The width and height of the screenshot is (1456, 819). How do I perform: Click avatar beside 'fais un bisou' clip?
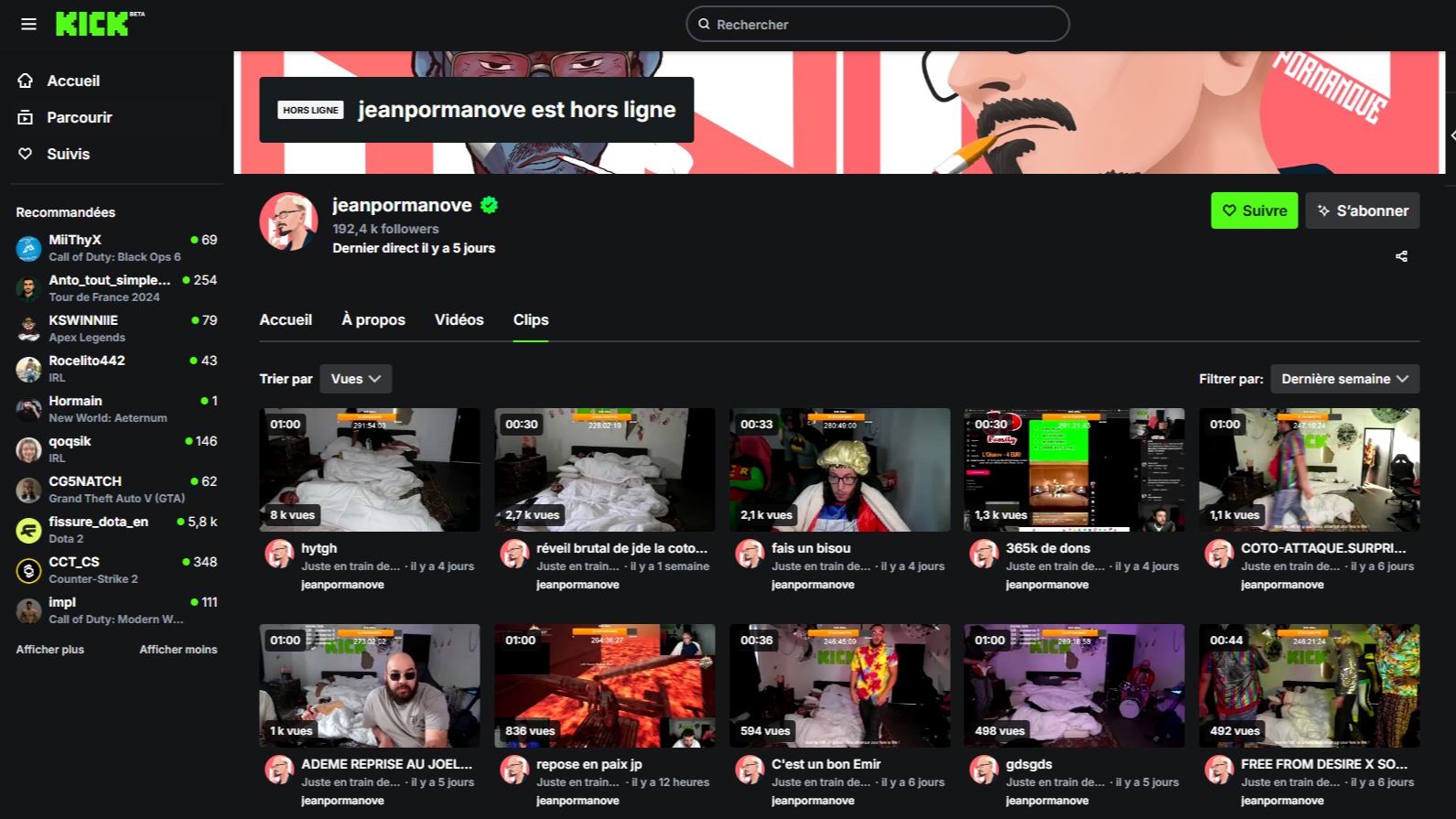750,554
